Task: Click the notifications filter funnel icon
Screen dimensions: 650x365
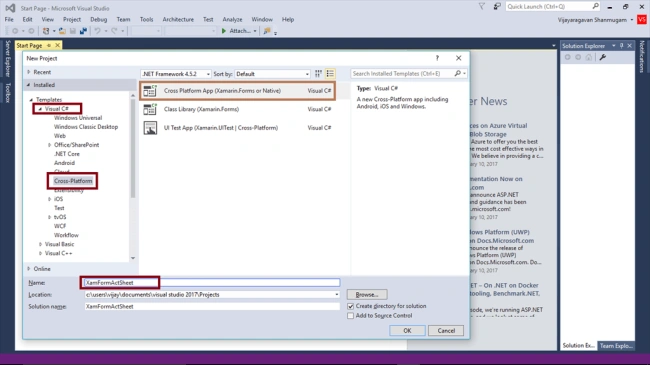Action: point(481,7)
